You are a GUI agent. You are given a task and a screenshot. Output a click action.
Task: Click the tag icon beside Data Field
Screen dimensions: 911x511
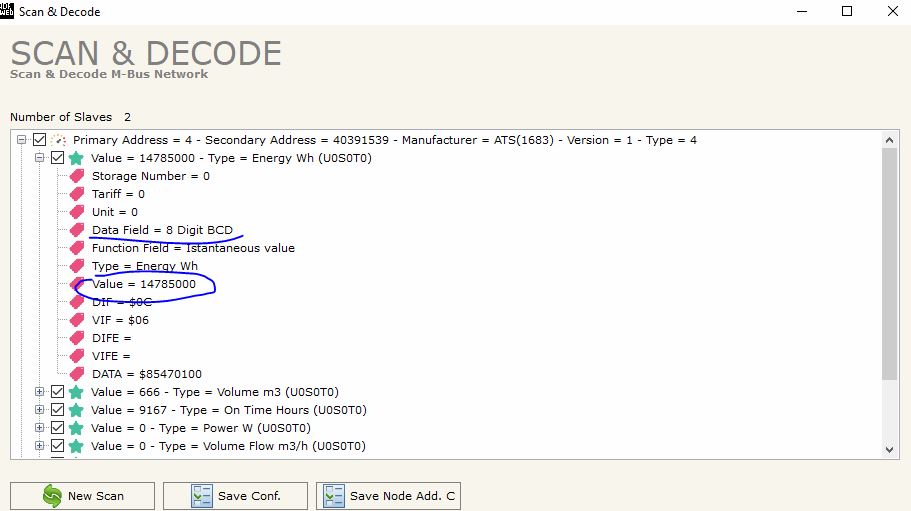point(77,230)
